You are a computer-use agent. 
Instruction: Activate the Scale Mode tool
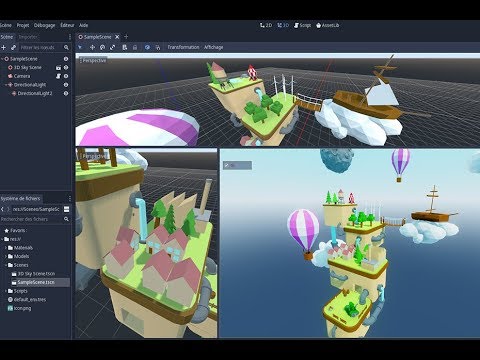point(113,47)
